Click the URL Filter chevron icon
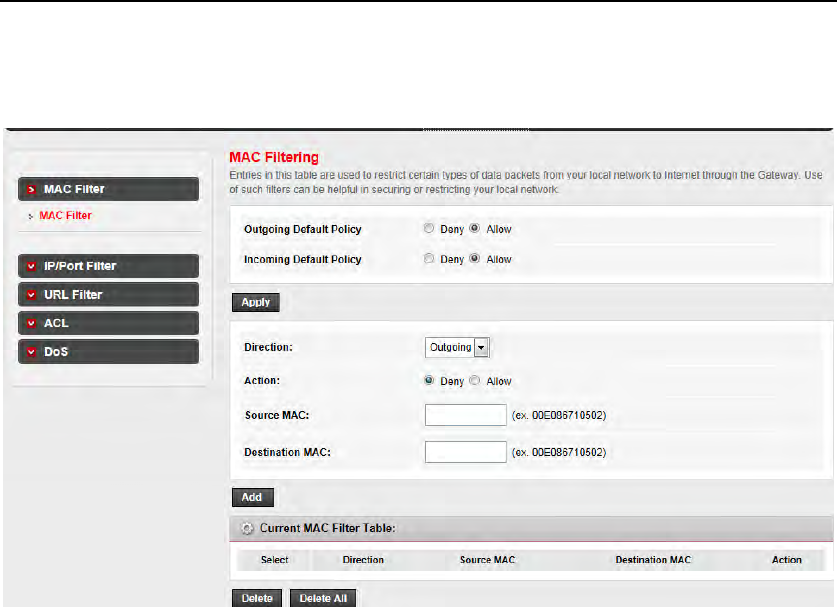The width and height of the screenshot is (837, 607). 31,295
